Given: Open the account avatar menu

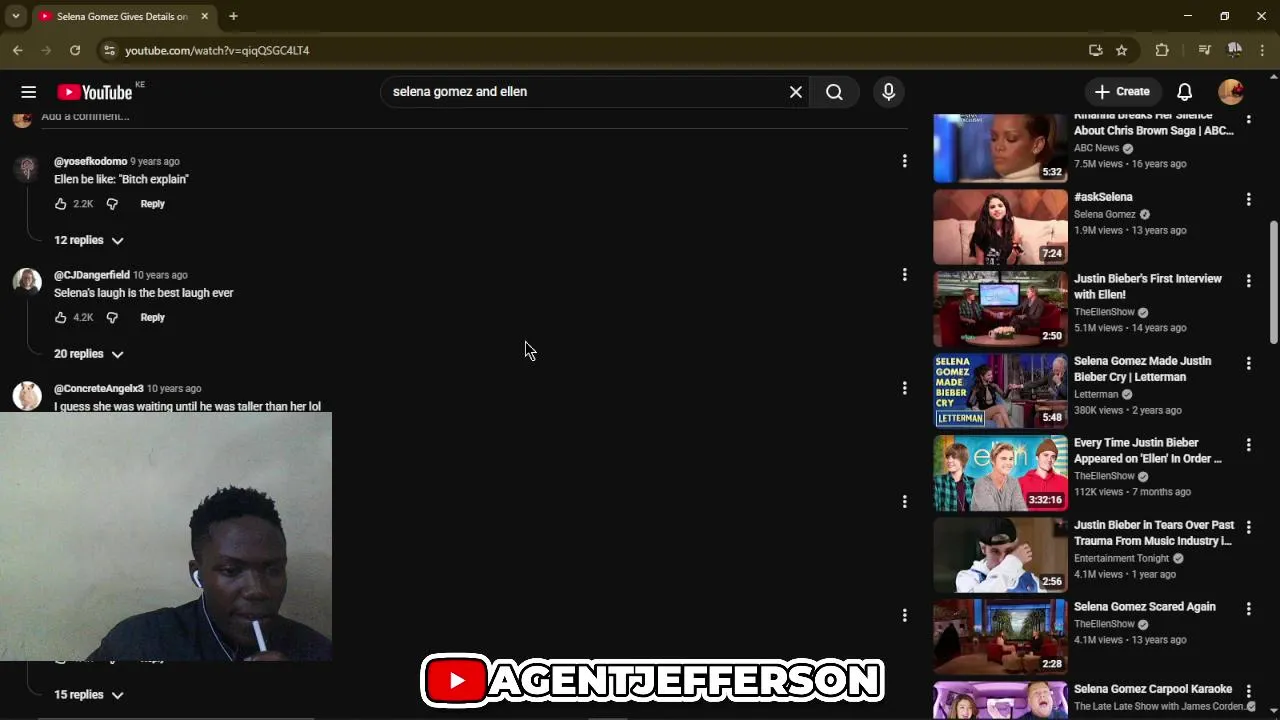Looking at the screenshot, I should pyautogui.click(x=1231, y=92).
